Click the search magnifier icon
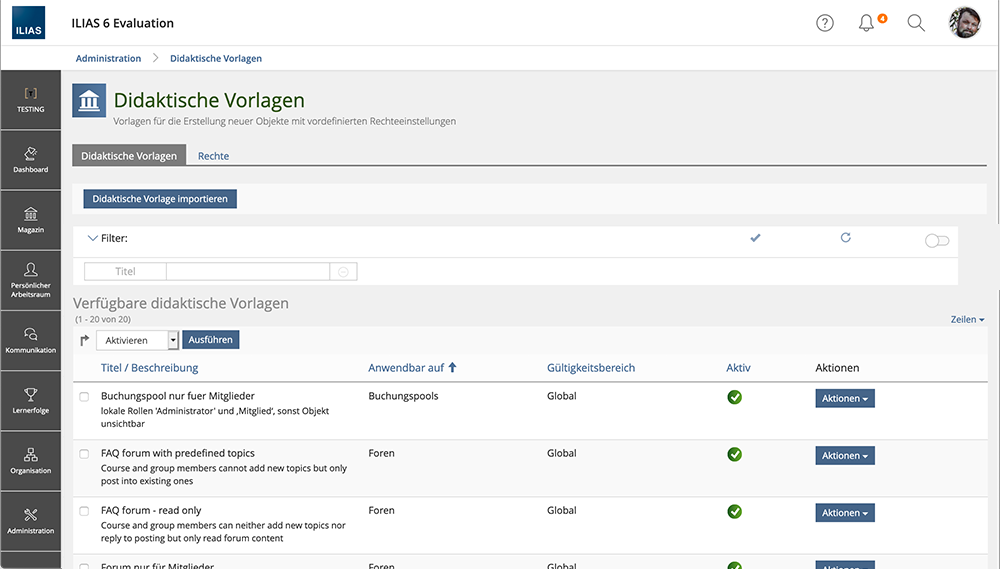 coord(916,23)
